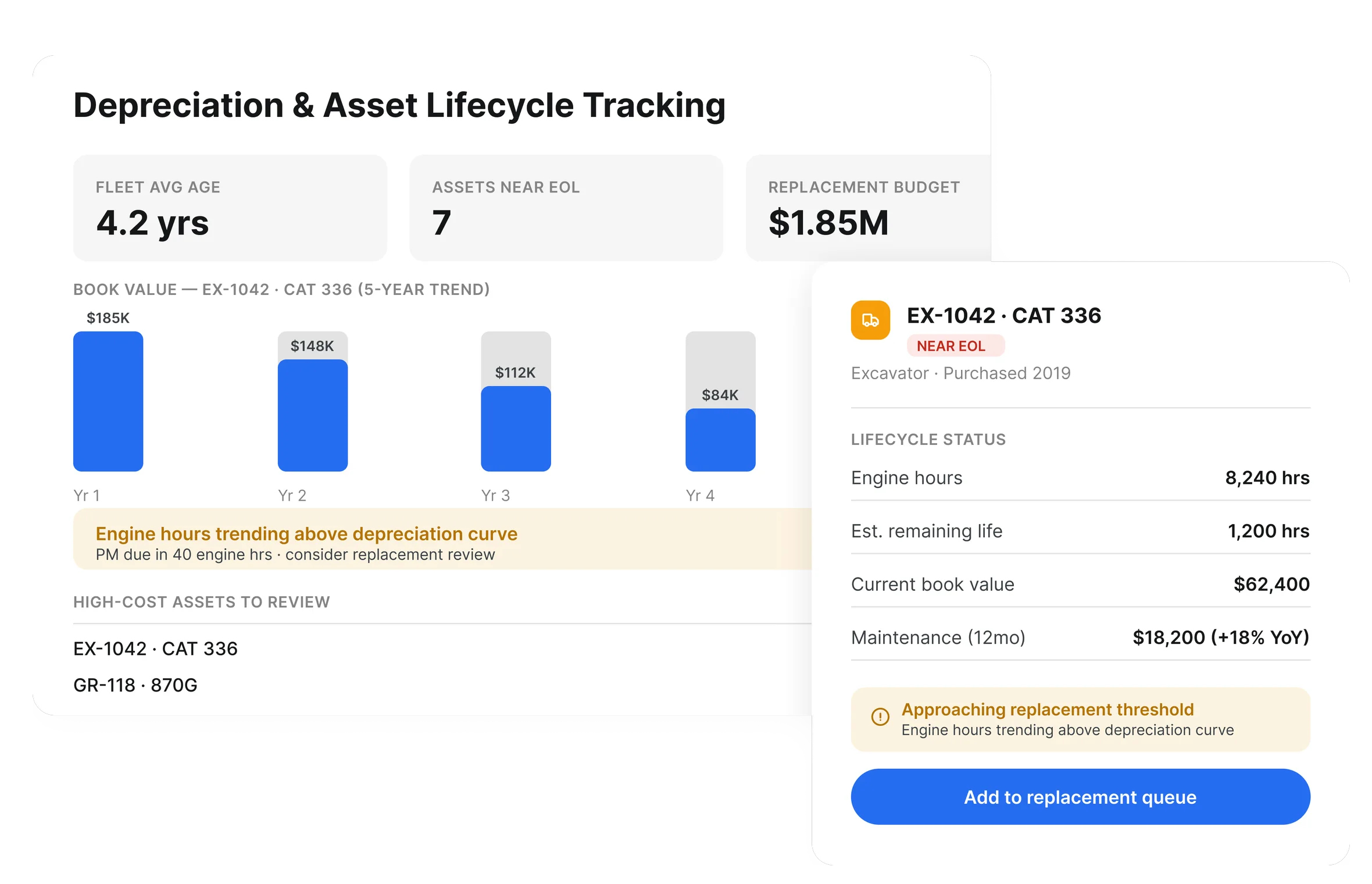
Task: Click Excavator · Purchased 2019 subtitle
Action: [961, 373]
